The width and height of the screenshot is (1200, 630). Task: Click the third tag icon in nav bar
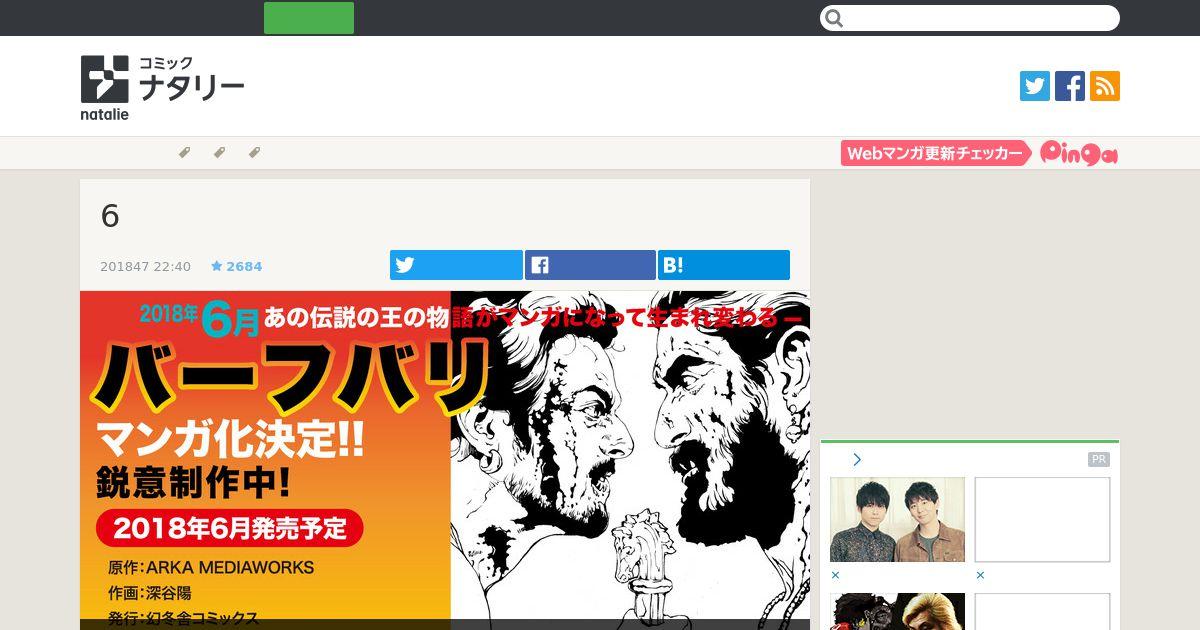[254, 153]
